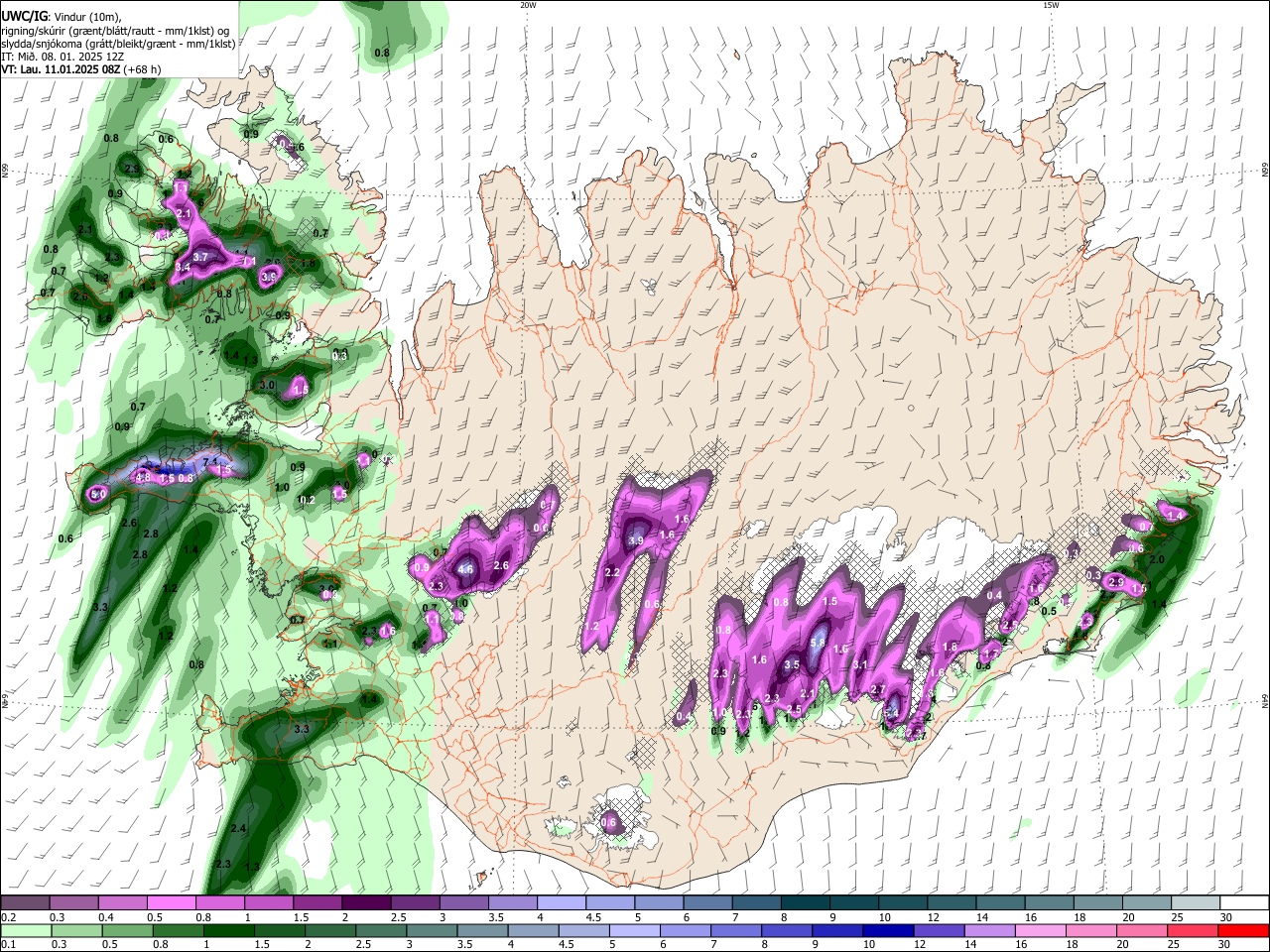Click the '2.2' value in the central snow band

pos(612,573)
